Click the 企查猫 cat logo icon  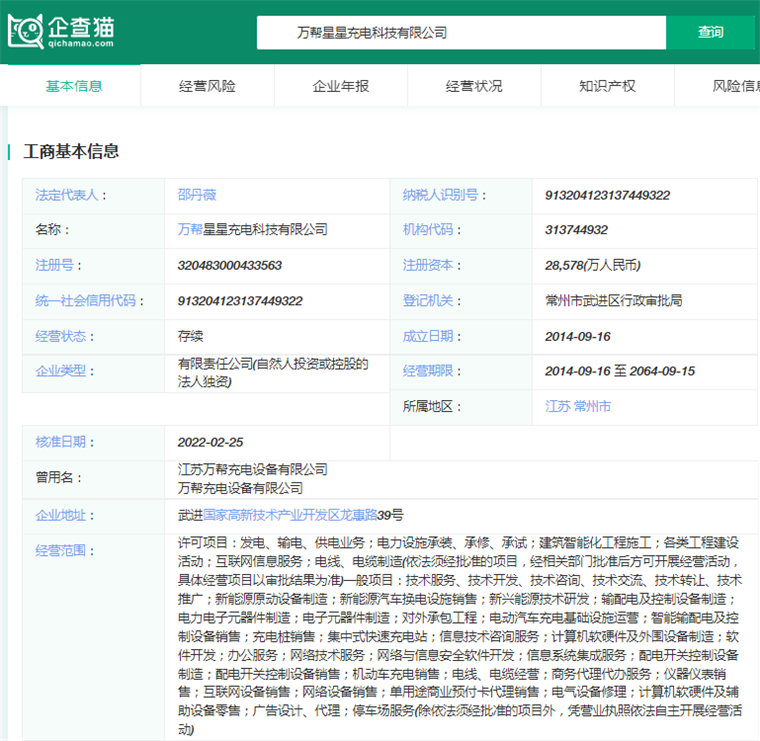point(27,32)
